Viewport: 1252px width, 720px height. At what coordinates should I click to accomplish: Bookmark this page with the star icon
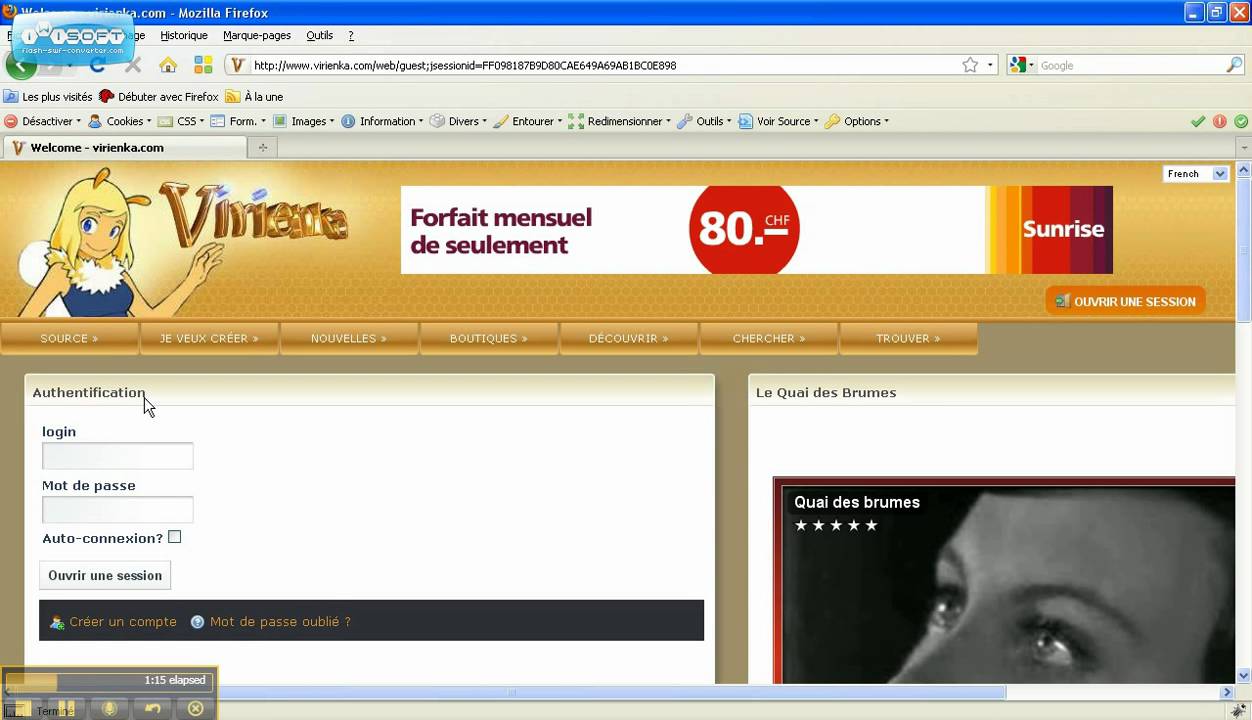[970, 65]
